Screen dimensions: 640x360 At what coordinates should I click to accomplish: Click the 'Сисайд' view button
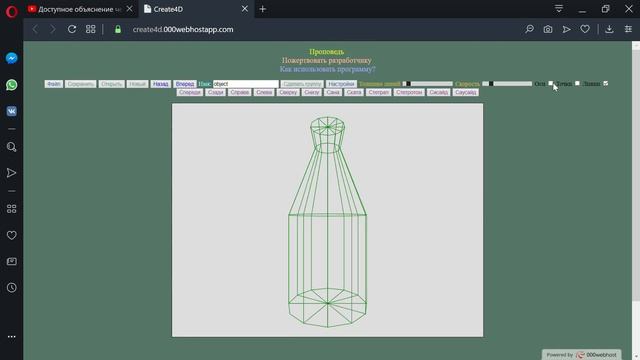(x=439, y=93)
